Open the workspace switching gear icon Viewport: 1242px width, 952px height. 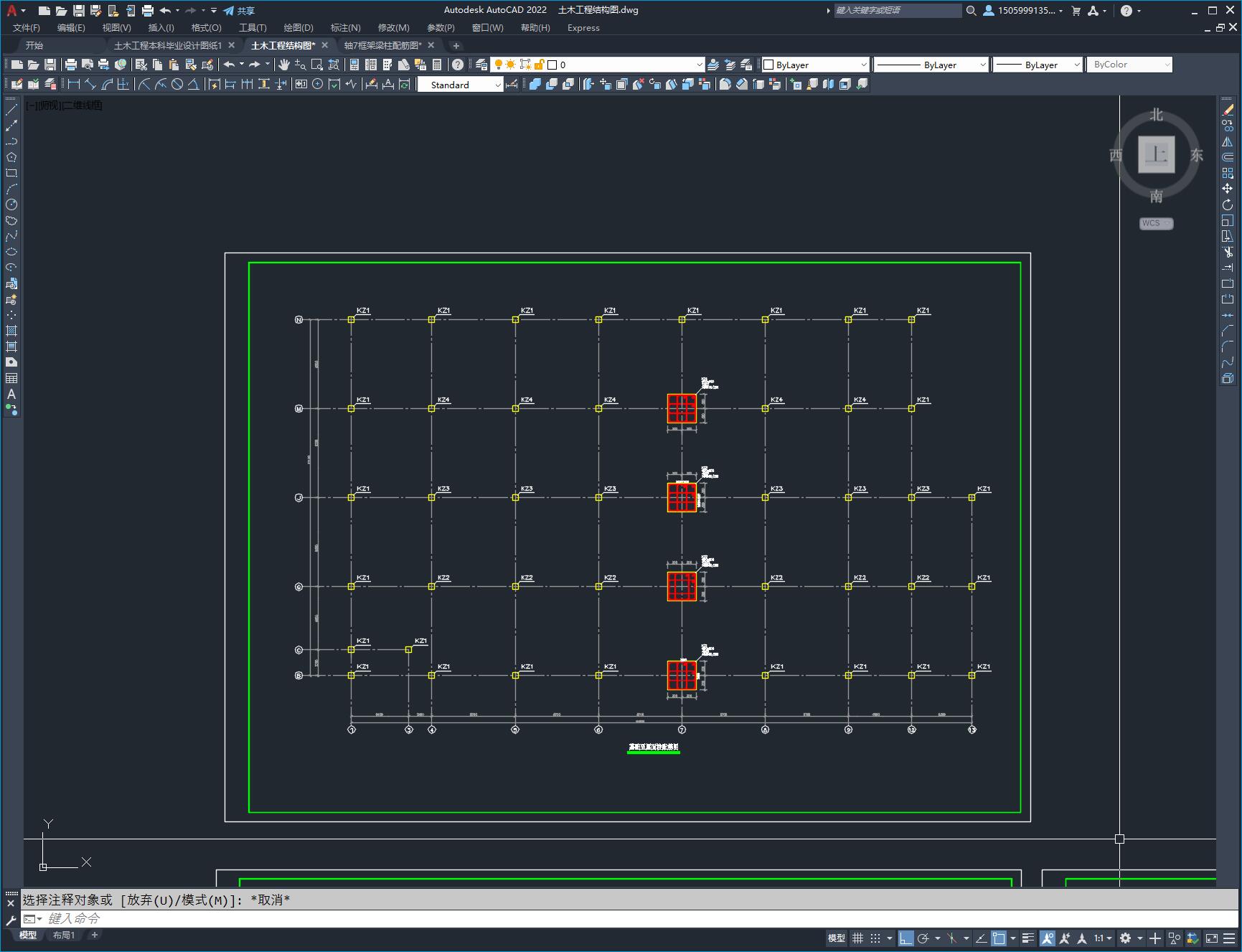[x=1126, y=938]
